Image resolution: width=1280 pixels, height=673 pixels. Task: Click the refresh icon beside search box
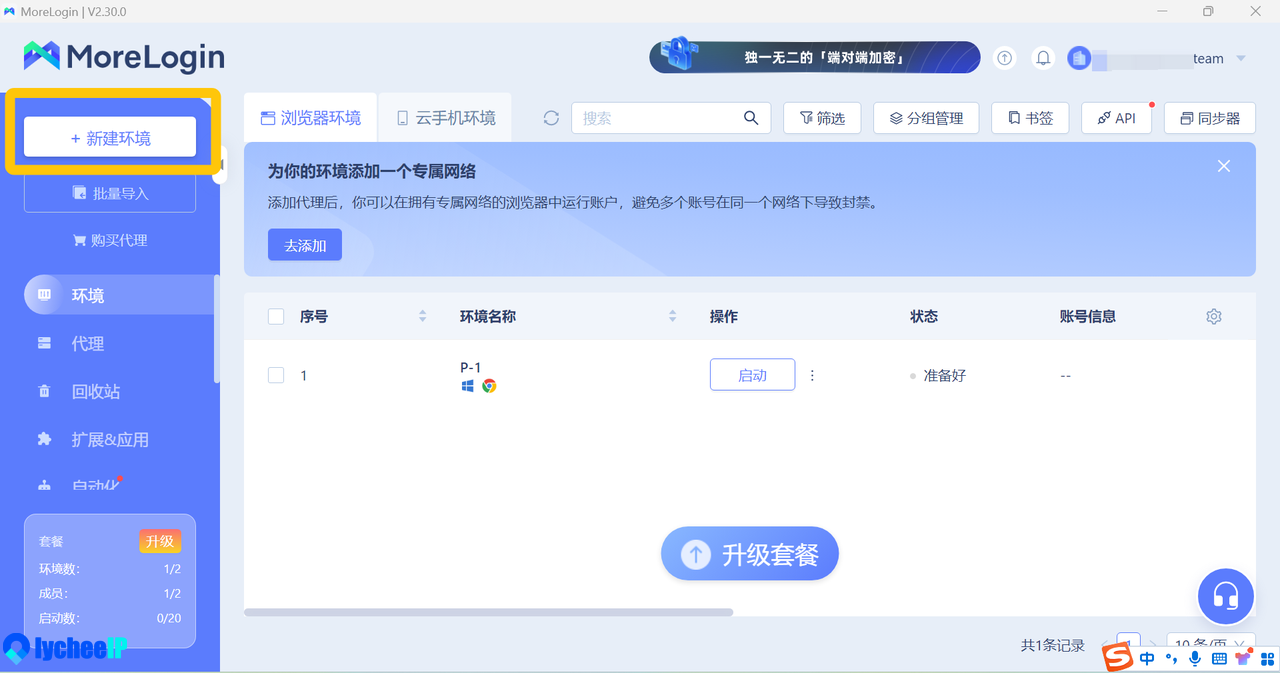click(x=551, y=118)
